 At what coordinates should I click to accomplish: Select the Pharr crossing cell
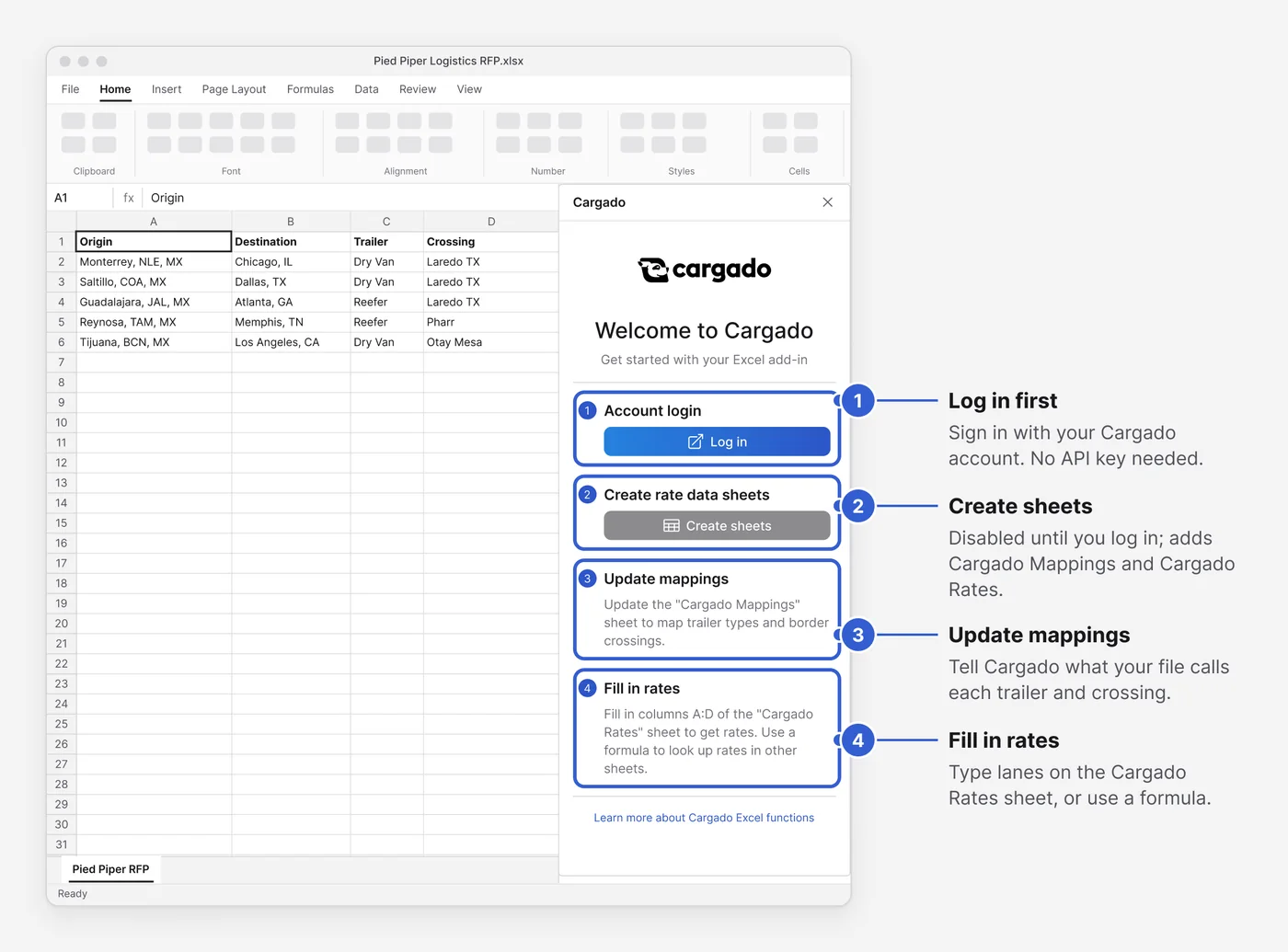[x=491, y=322]
